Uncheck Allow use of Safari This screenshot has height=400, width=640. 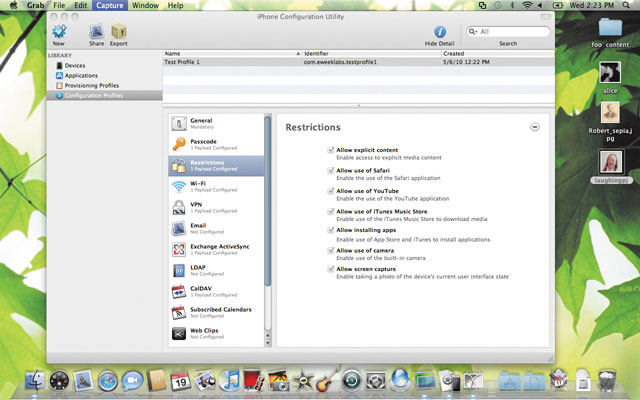(x=331, y=171)
